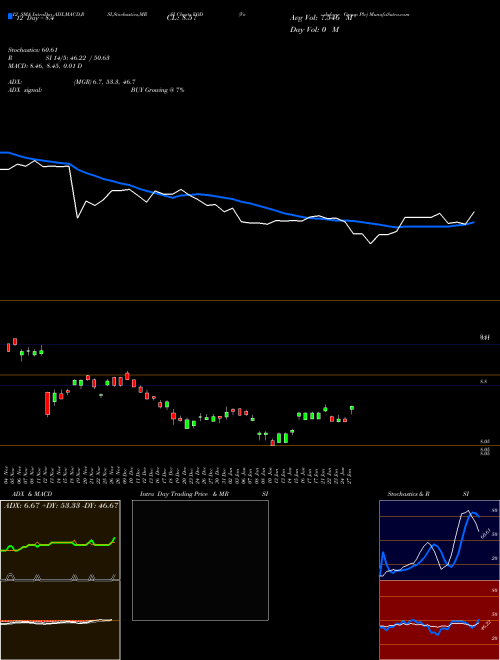The image size is (500, 660).
Task: Click the blue SMA line at its right end
Action: pos(473,222)
